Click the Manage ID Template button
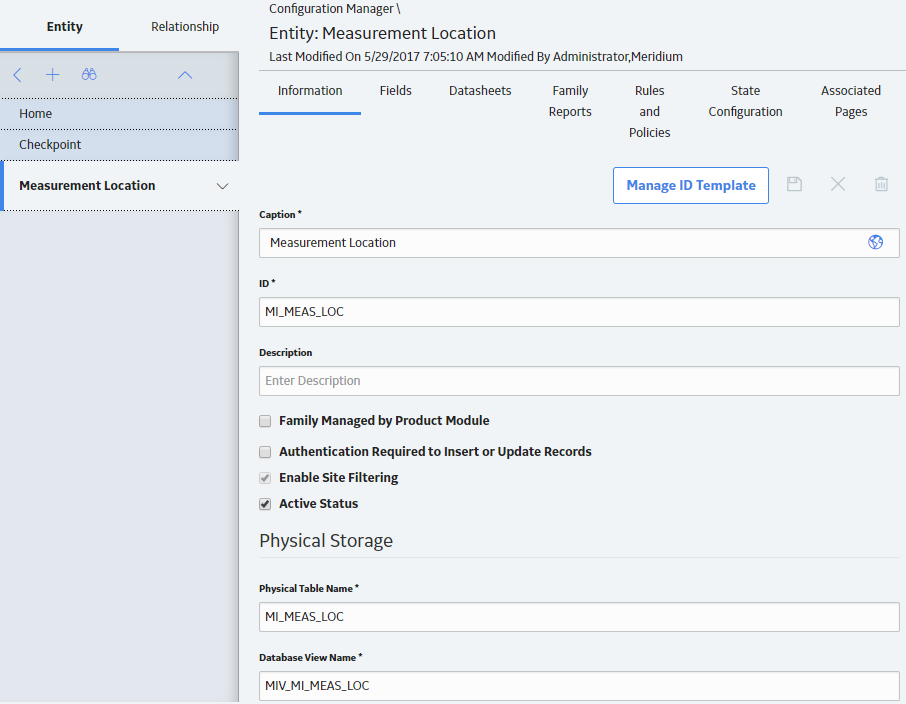The width and height of the screenshot is (906, 704). (691, 186)
